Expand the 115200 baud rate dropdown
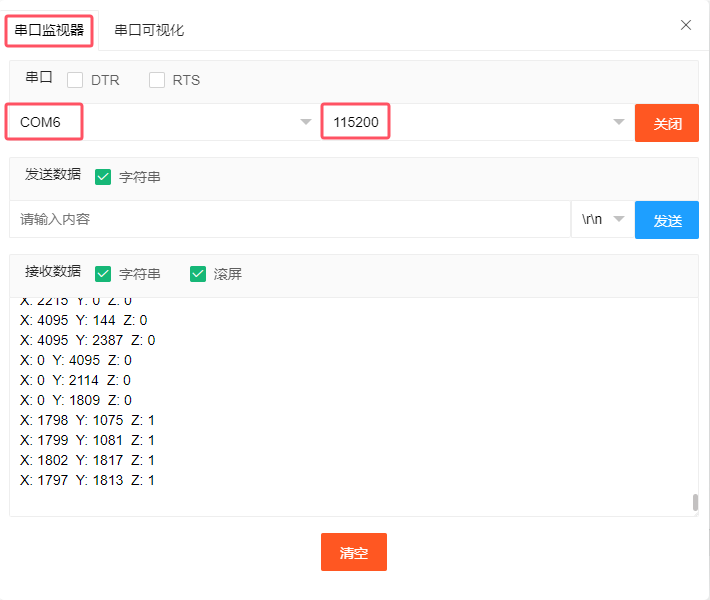710x600 pixels. click(x=475, y=122)
